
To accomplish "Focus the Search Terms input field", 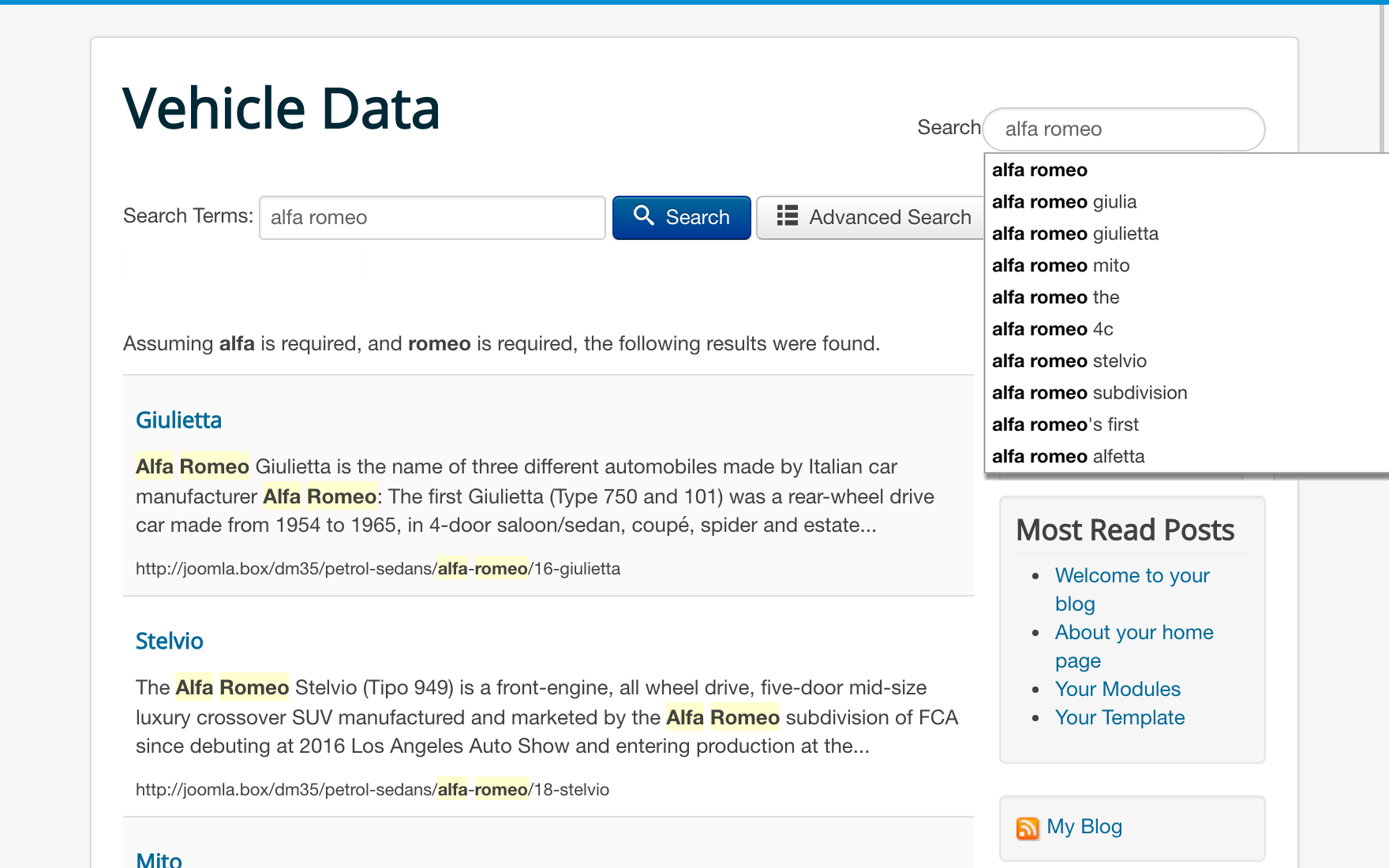I will [432, 217].
